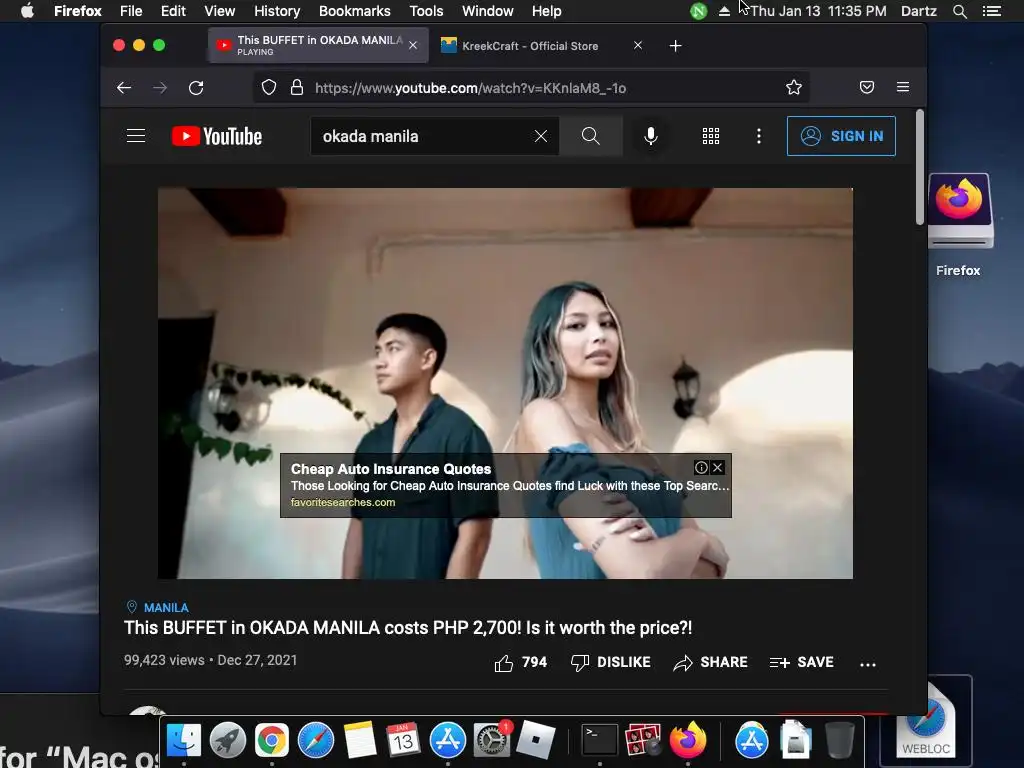Click the Thu Jan 13 11:35 PM clock
1024x768 pixels.
tap(818, 11)
